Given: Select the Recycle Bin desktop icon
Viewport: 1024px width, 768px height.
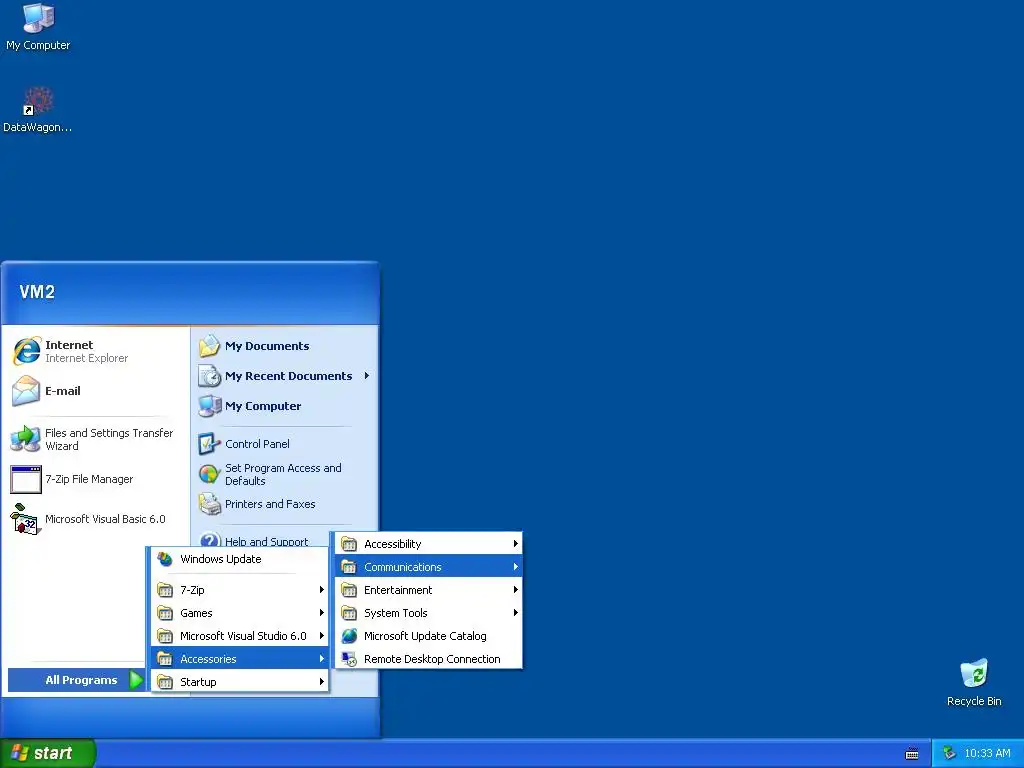Looking at the screenshot, I should click(974, 674).
